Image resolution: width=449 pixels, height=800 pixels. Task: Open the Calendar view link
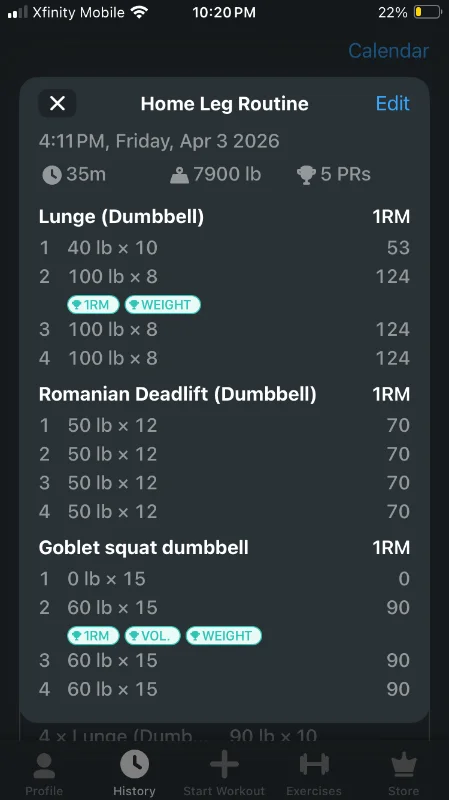(388, 51)
